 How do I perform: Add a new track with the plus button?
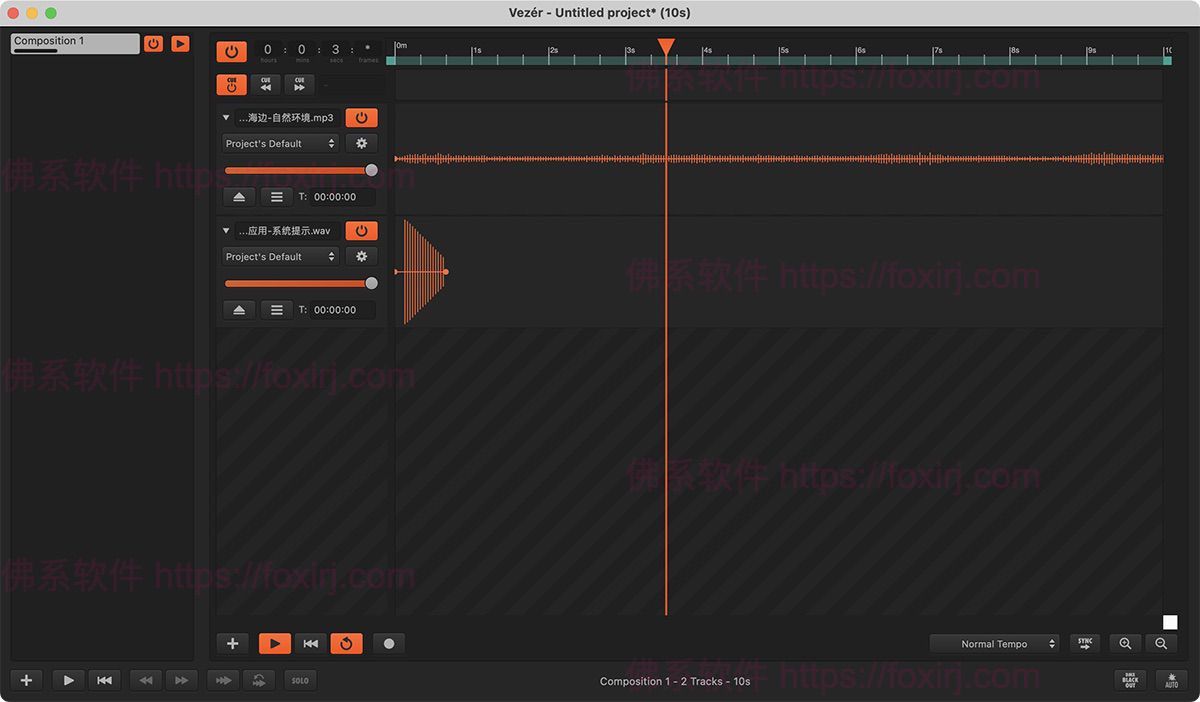pos(232,644)
